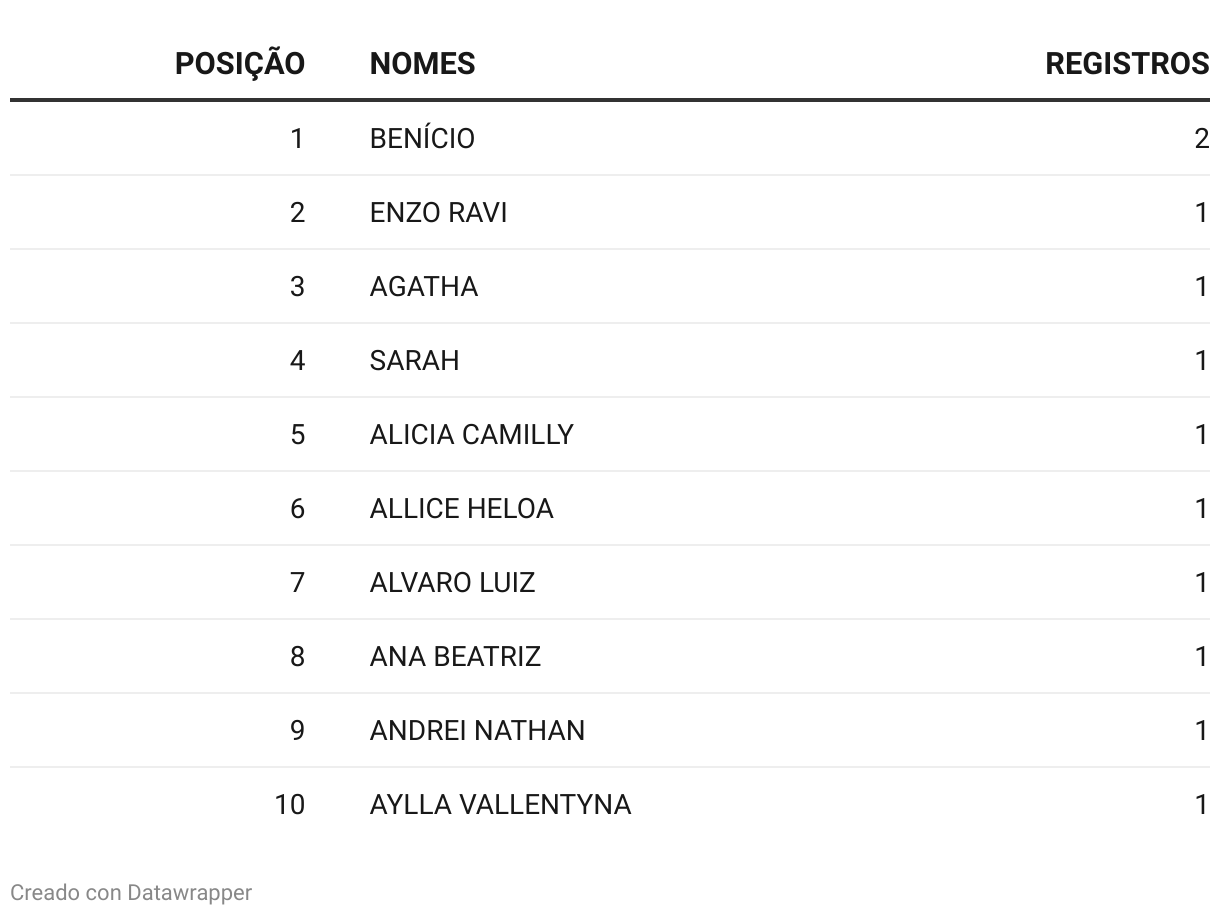The image size is (1220, 916).
Task: Click the Creado con Datawrapper credit
Action: click(131, 892)
